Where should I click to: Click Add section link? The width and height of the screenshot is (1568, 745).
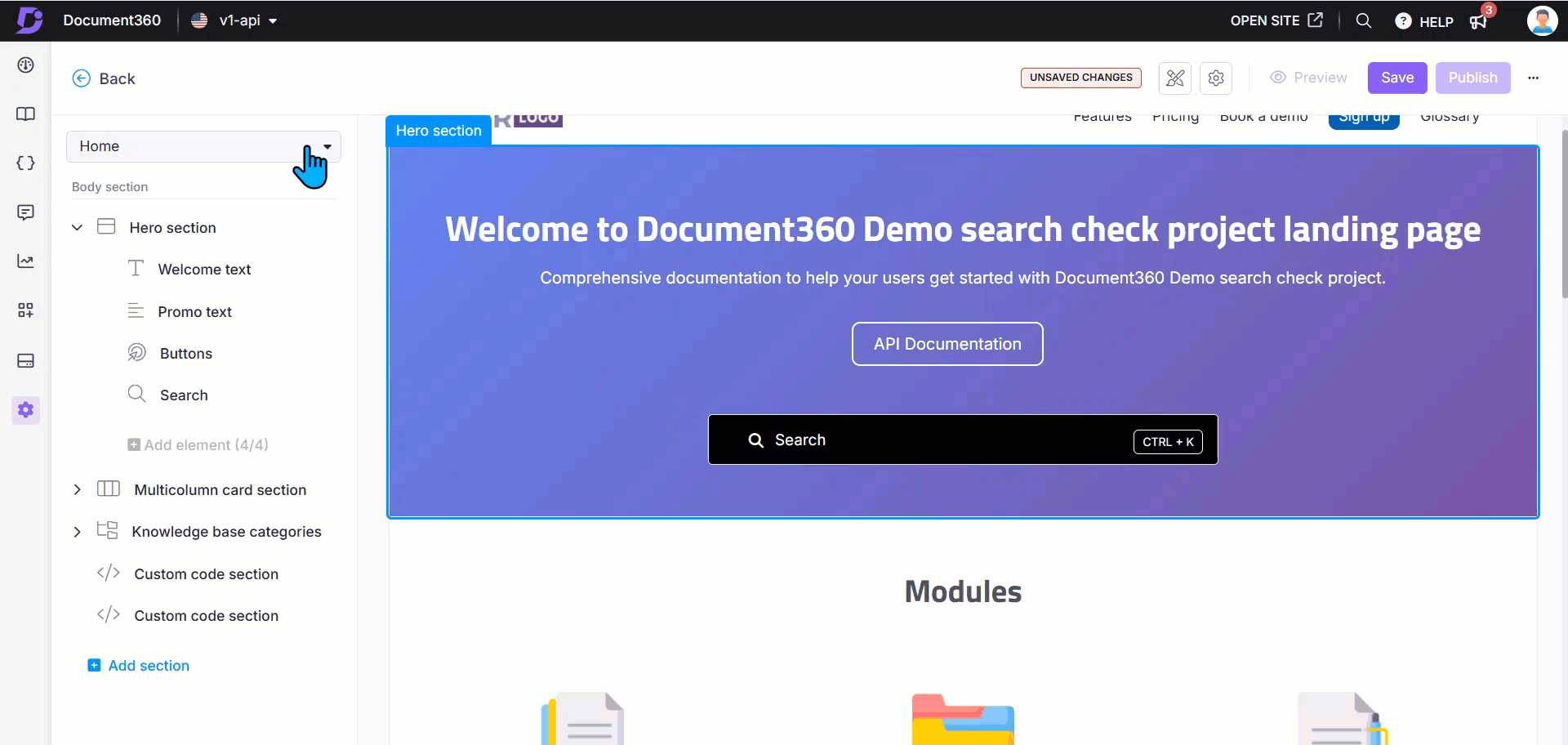tap(138, 666)
